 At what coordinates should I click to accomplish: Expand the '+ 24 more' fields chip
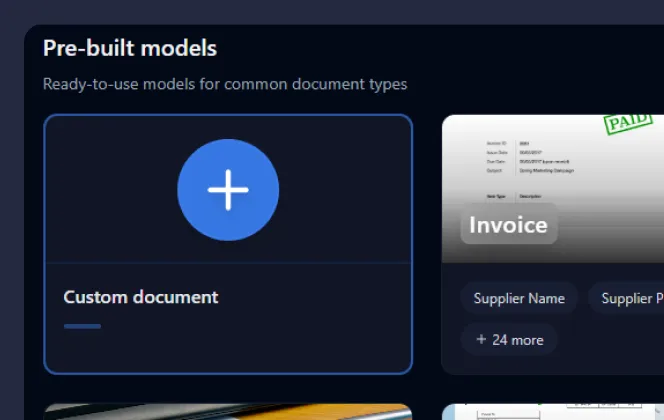[509, 340]
